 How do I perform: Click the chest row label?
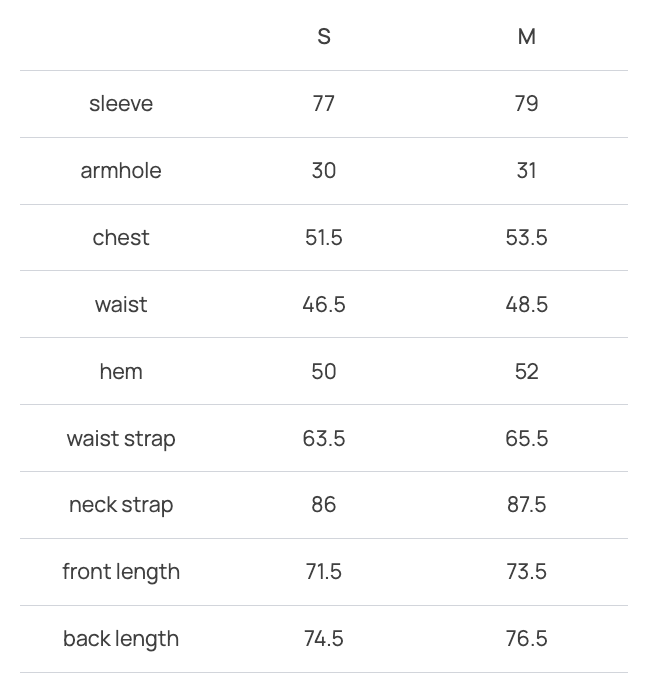121,238
